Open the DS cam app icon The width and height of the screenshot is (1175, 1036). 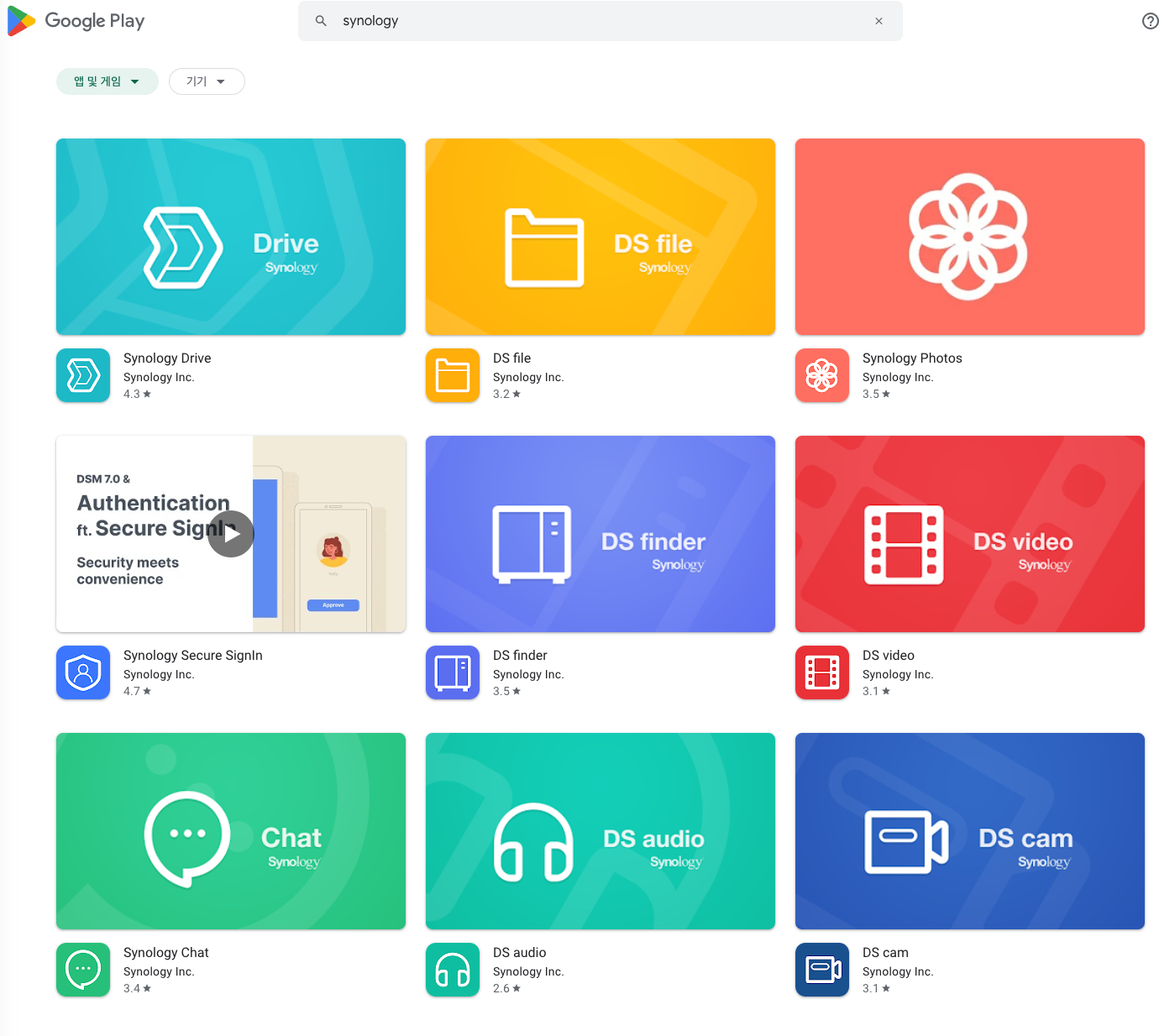coord(822,970)
